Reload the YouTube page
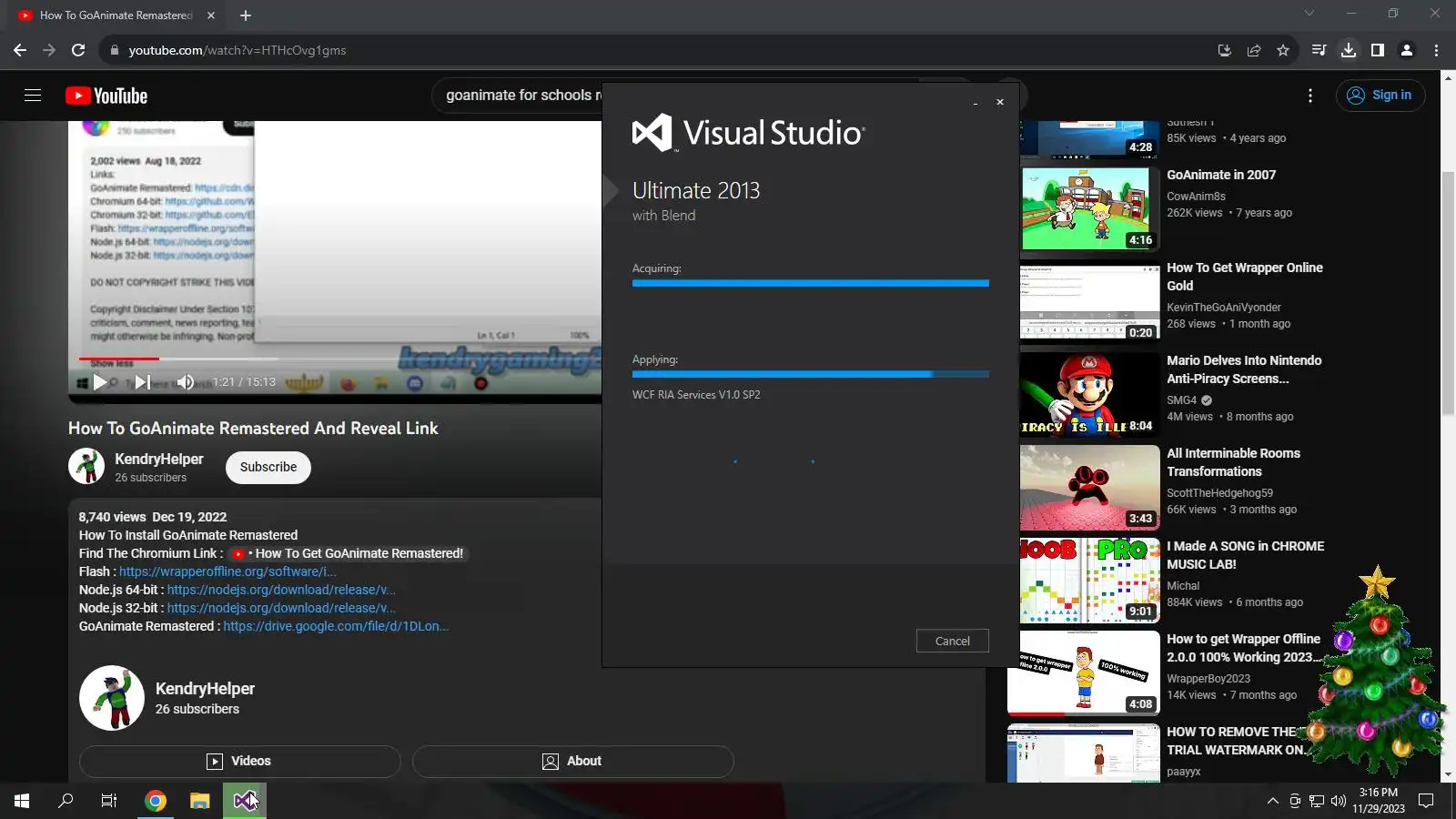1456x819 pixels. tap(78, 50)
